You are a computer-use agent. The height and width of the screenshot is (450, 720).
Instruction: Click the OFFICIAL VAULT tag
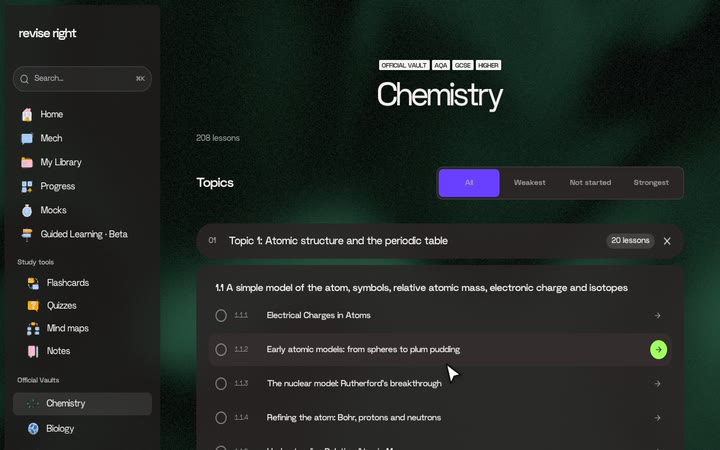(x=404, y=65)
